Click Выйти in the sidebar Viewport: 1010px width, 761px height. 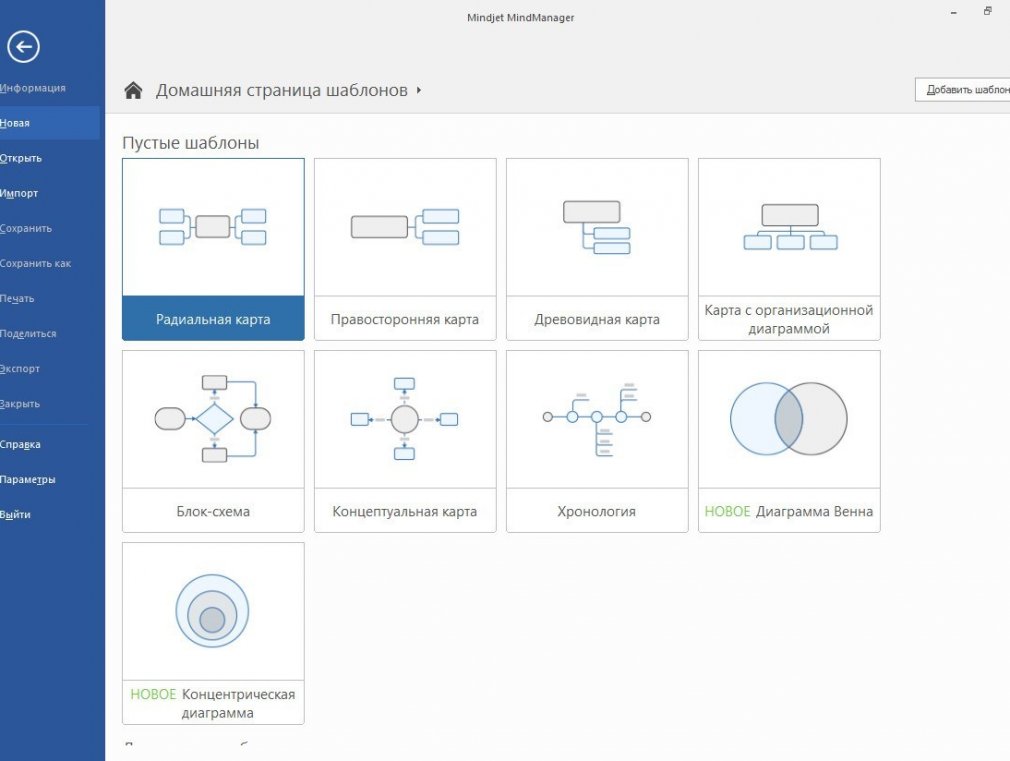point(15,514)
